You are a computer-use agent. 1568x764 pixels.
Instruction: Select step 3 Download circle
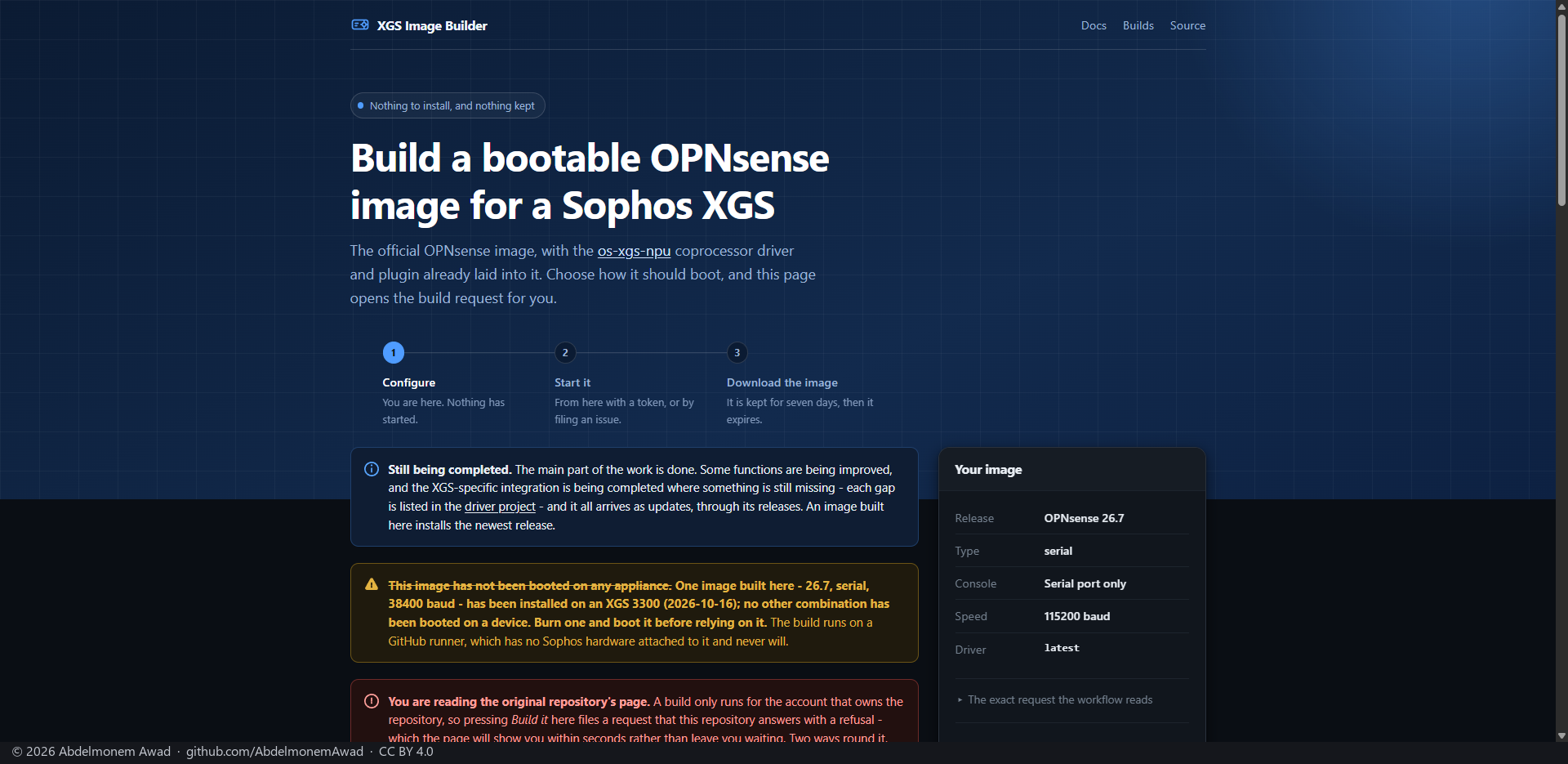coord(737,353)
